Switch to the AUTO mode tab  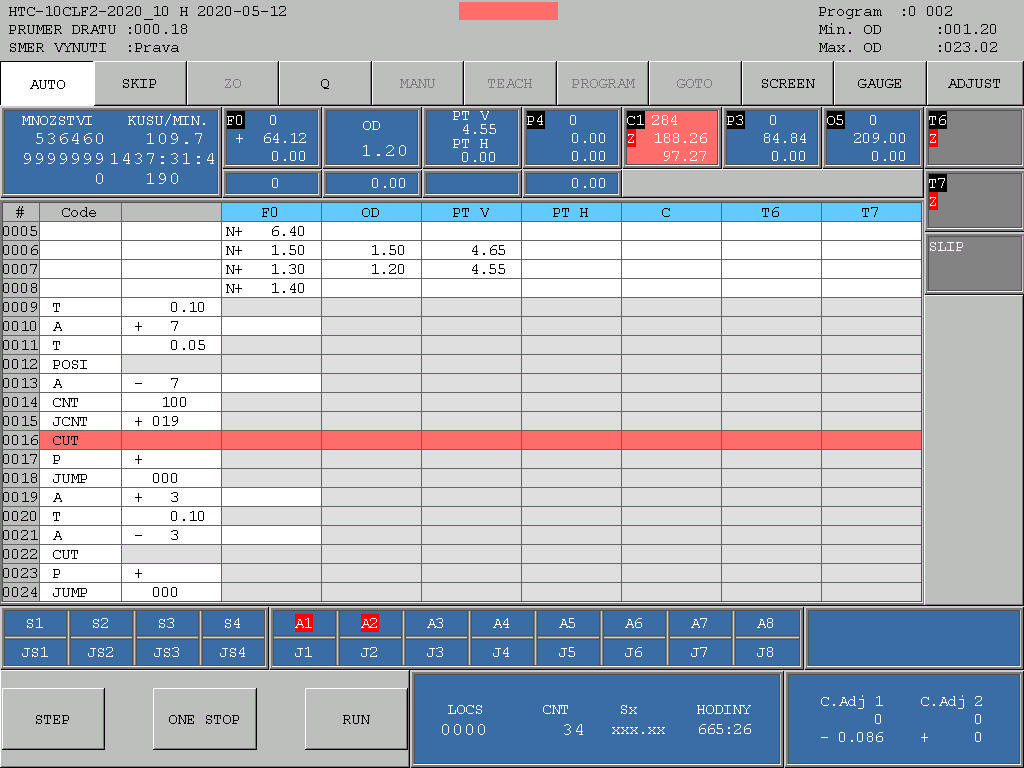(48, 84)
